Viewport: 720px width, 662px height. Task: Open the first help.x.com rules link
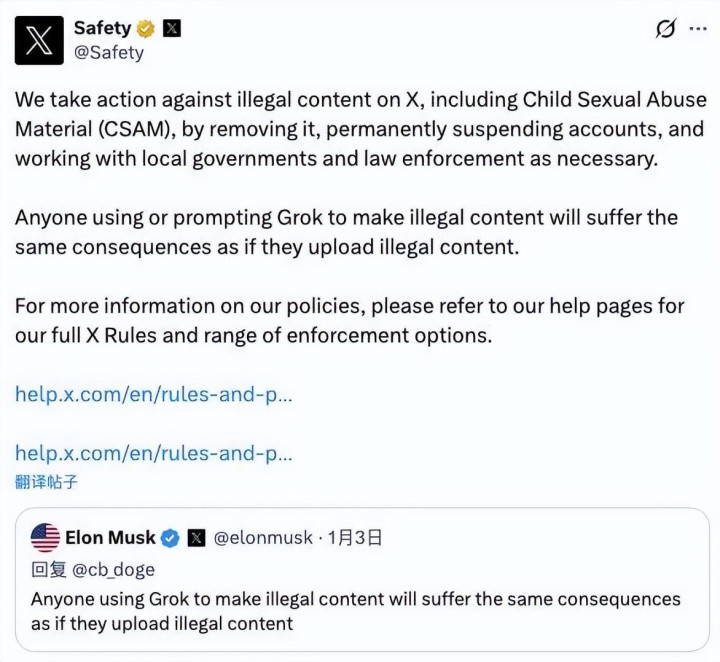point(153,394)
